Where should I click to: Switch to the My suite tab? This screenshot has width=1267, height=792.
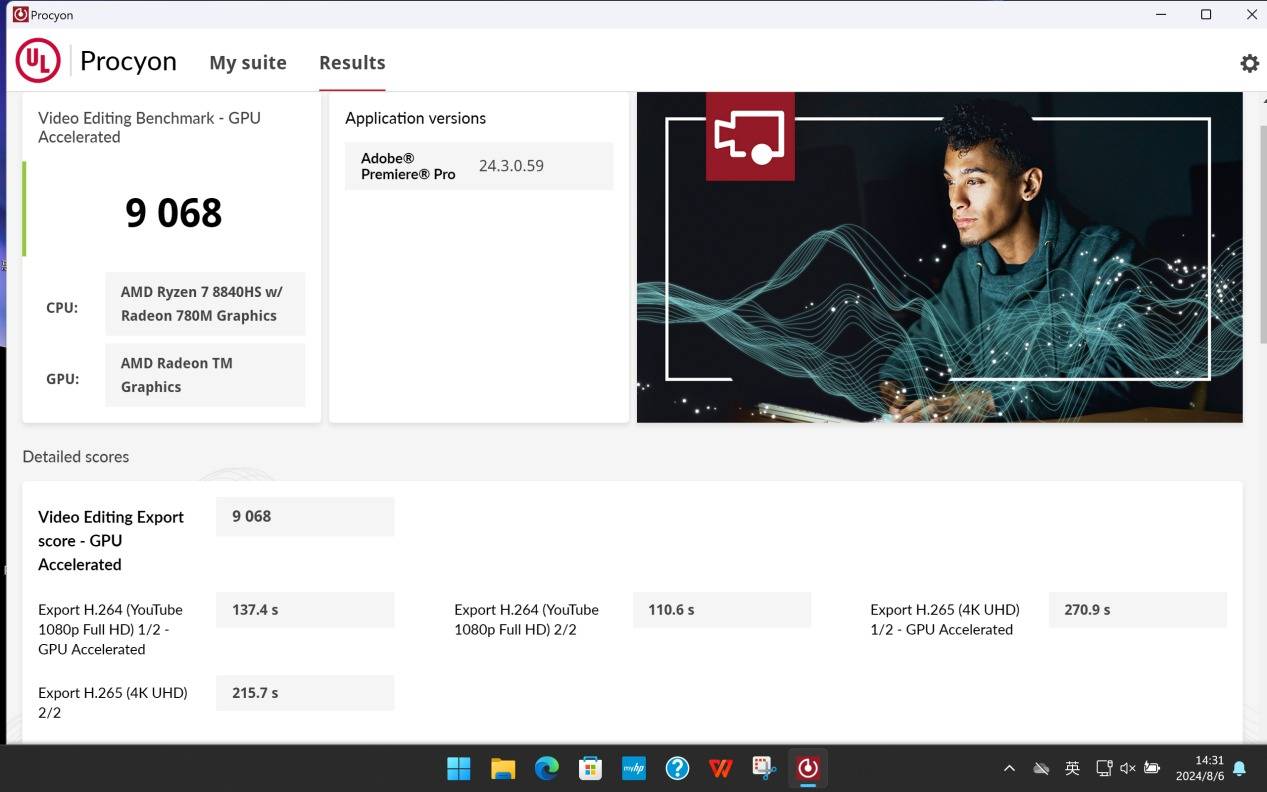coord(248,62)
